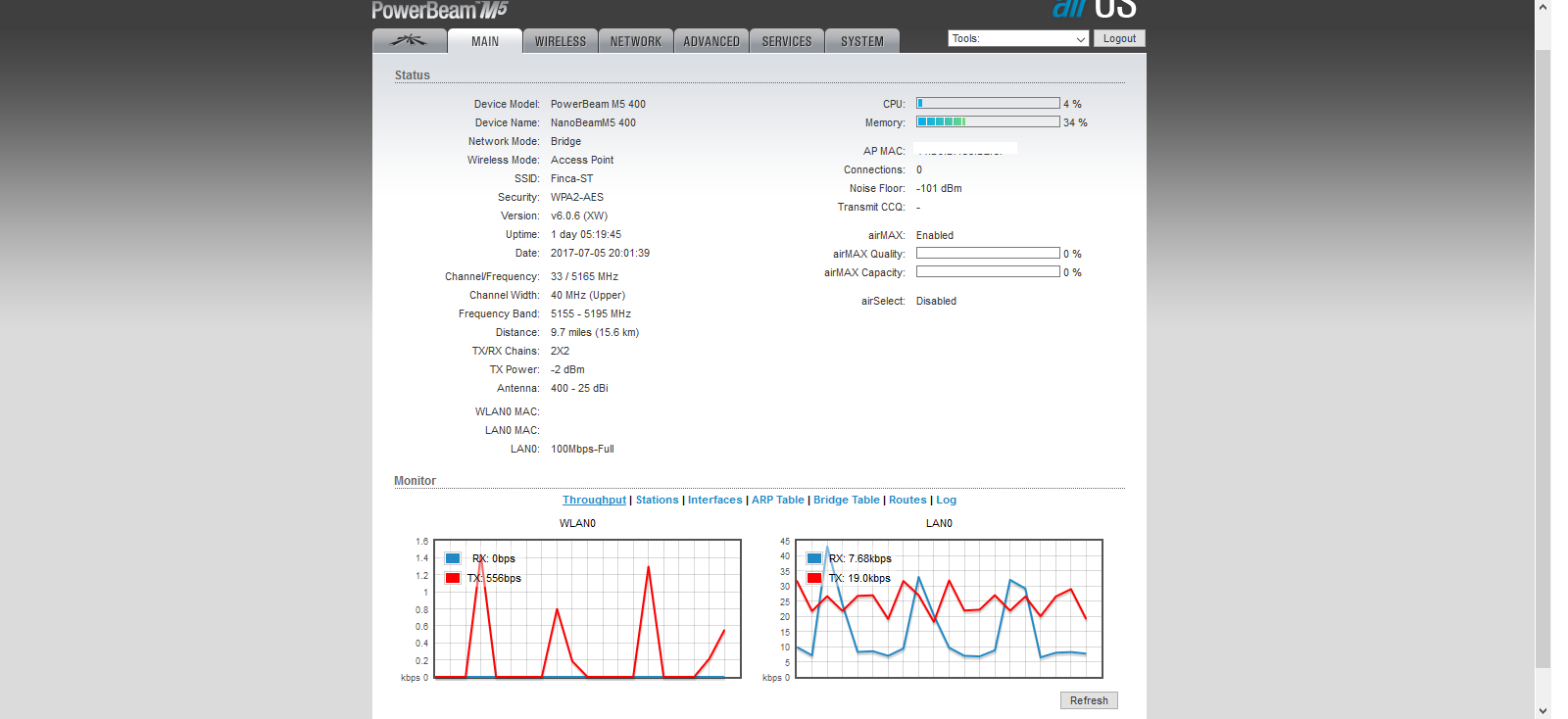Select security value WPA2-AES
The height and width of the screenshot is (719, 1568).
point(577,197)
